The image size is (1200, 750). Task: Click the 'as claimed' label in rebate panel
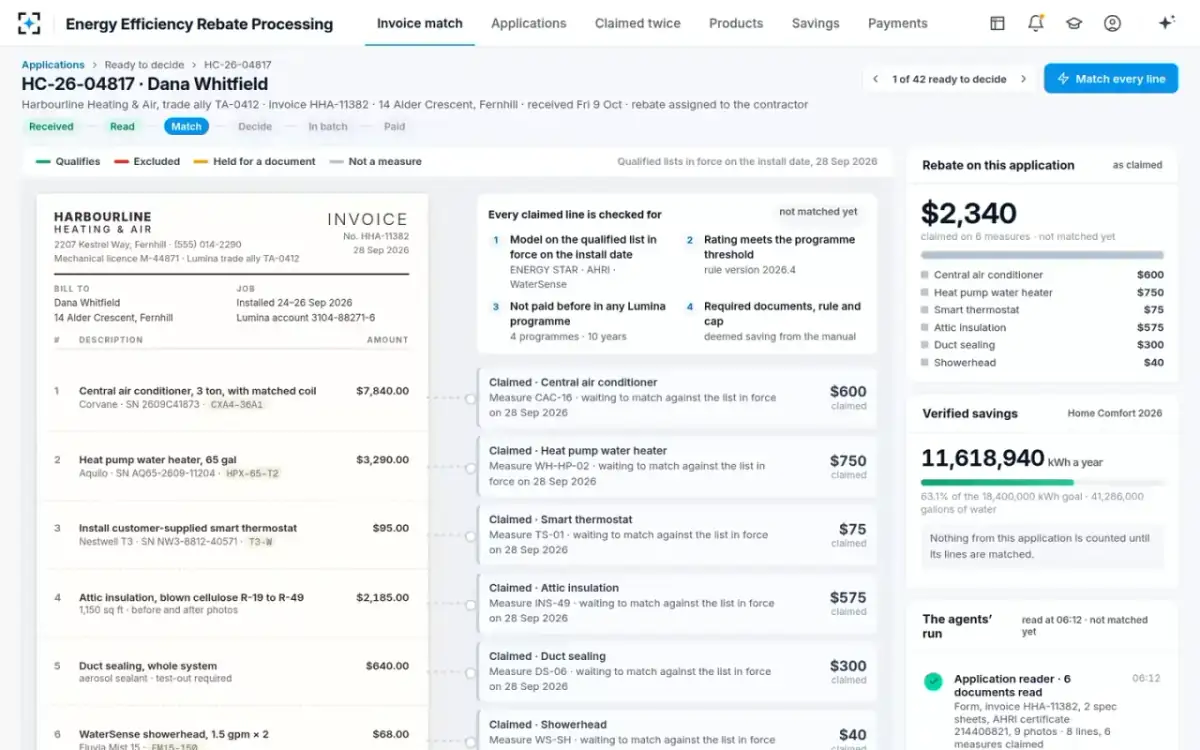1137,166
